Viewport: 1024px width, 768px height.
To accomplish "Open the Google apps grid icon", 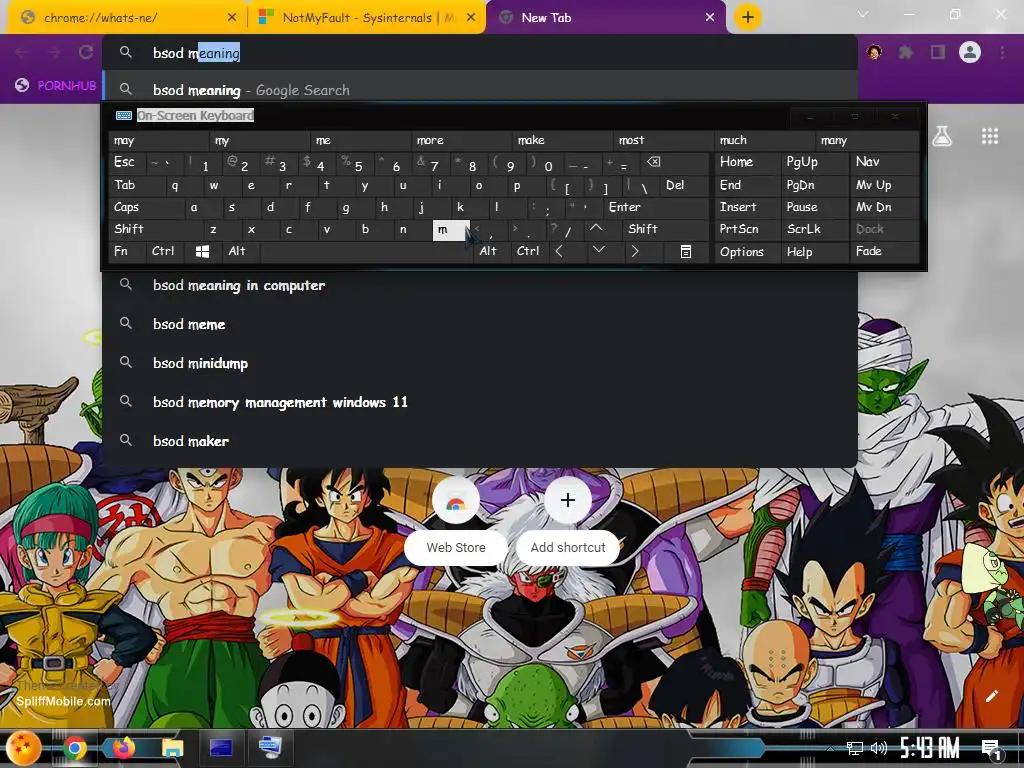I will (990, 136).
